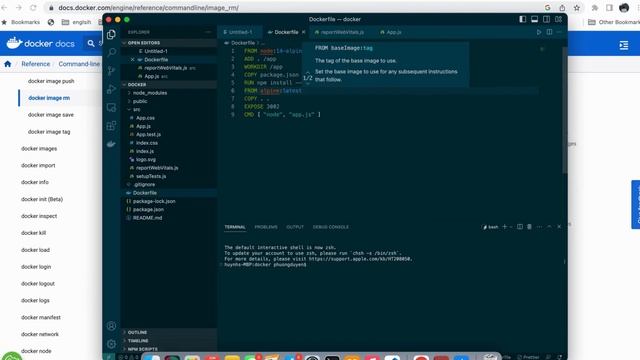This screenshot has width=640, height=360.
Task: Open Manage gear menu in VS Code
Action: coord(111,344)
